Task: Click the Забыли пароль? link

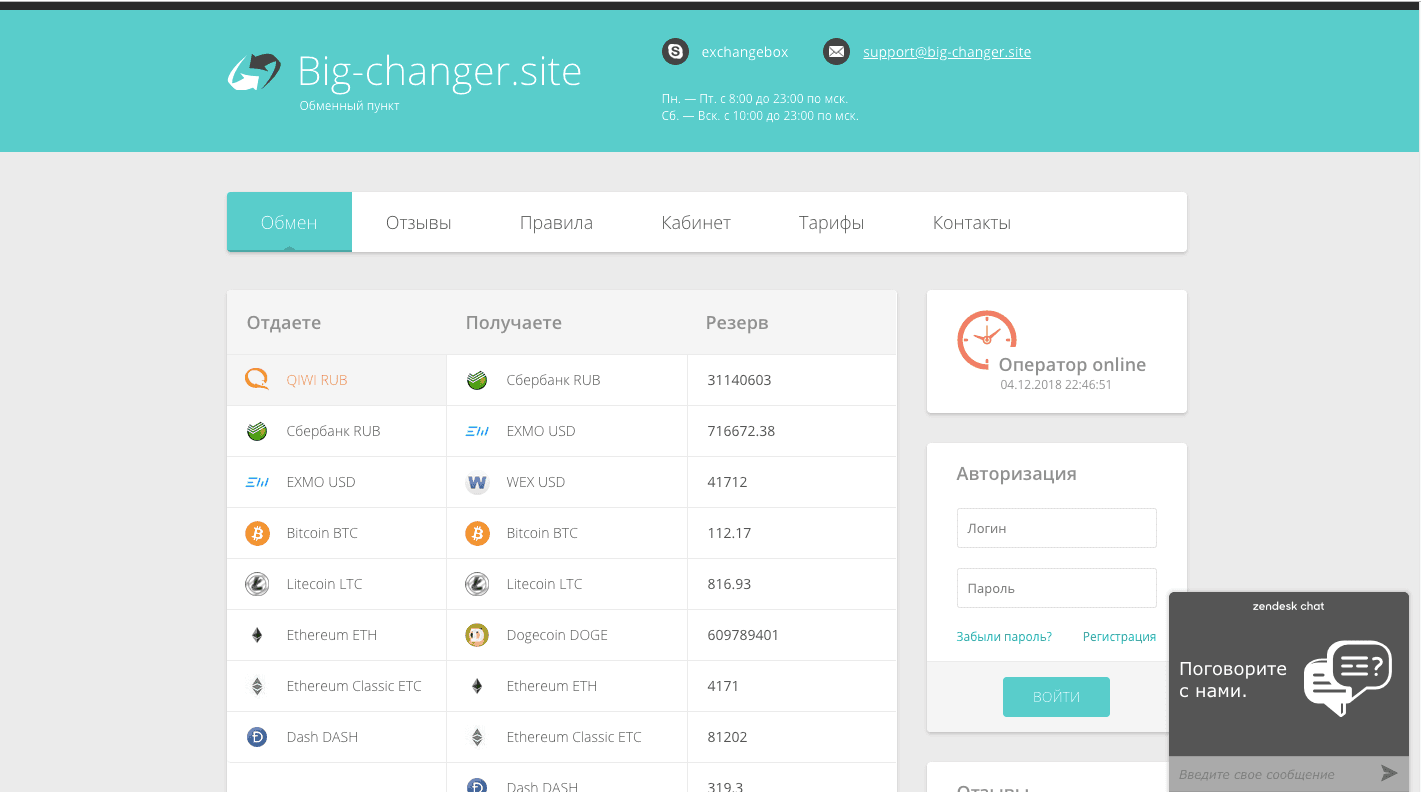Action: point(1004,636)
